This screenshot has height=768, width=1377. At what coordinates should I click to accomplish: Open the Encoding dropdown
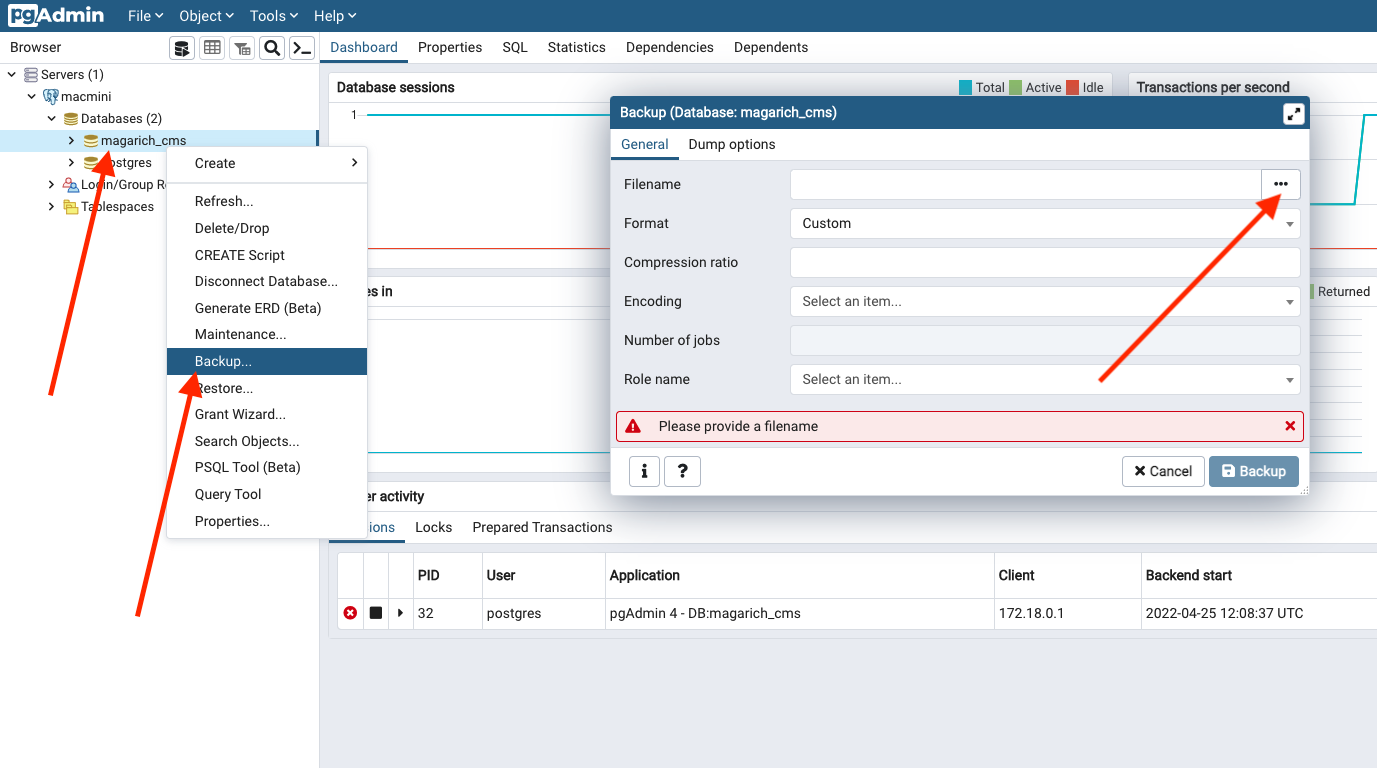(x=1044, y=301)
